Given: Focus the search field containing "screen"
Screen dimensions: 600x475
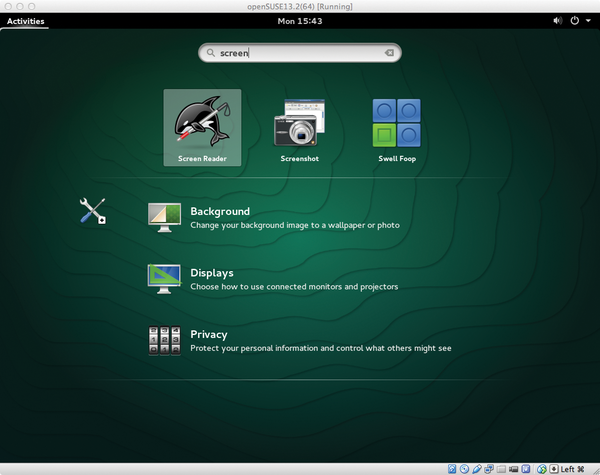Looking at the screenshot, I should (x=300, y=52).
